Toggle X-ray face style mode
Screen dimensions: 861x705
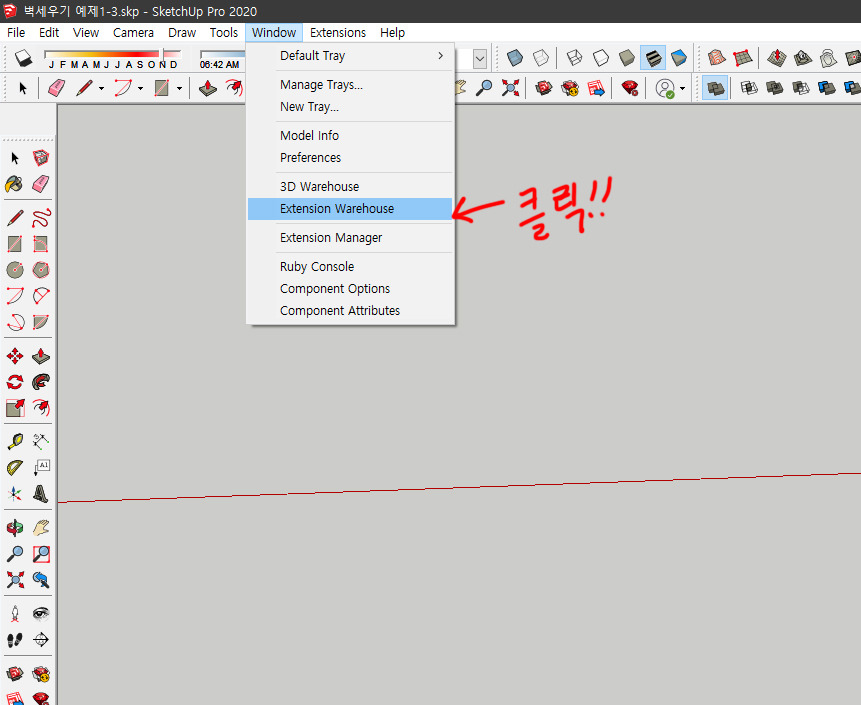point(514,59)
